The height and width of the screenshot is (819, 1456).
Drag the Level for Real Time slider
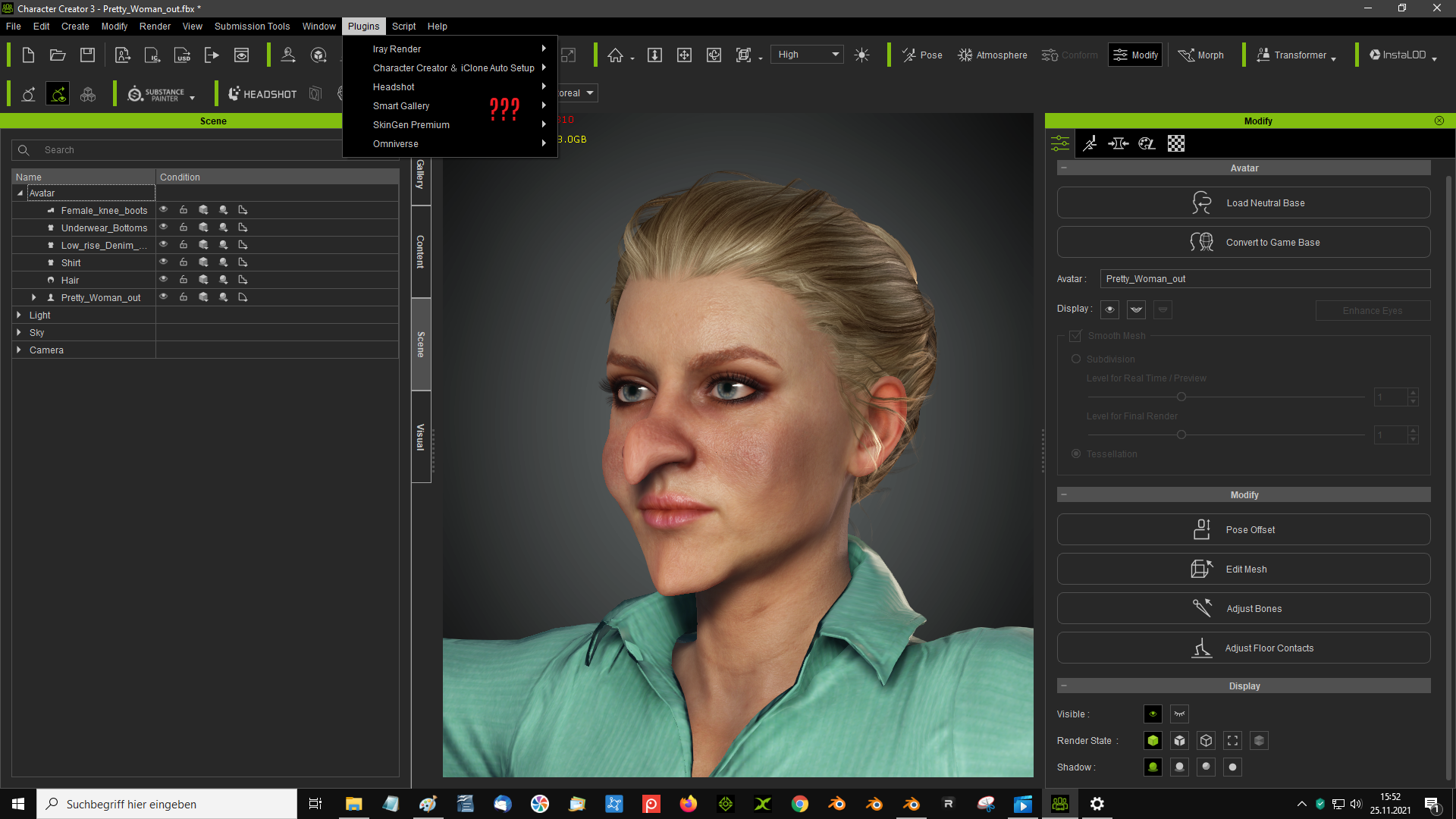point(1181,396)
